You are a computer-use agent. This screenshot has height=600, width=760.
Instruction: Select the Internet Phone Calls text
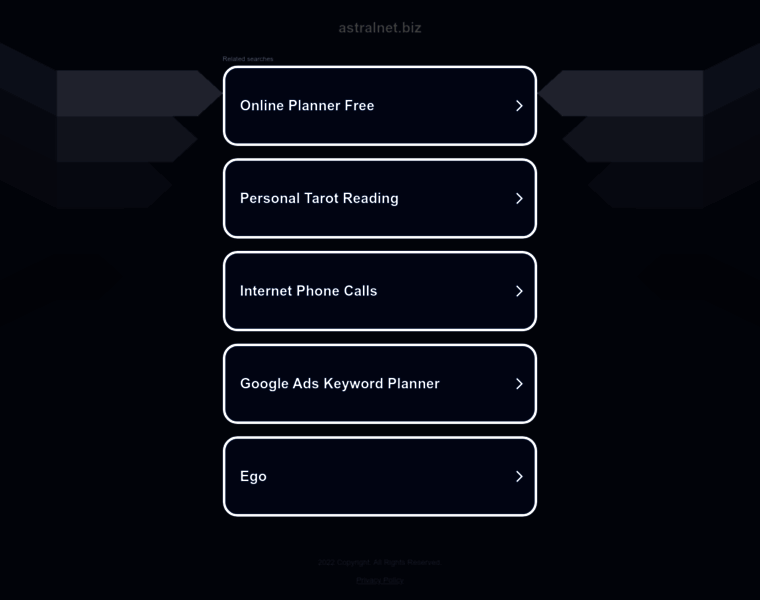click(x=308, y=291)
